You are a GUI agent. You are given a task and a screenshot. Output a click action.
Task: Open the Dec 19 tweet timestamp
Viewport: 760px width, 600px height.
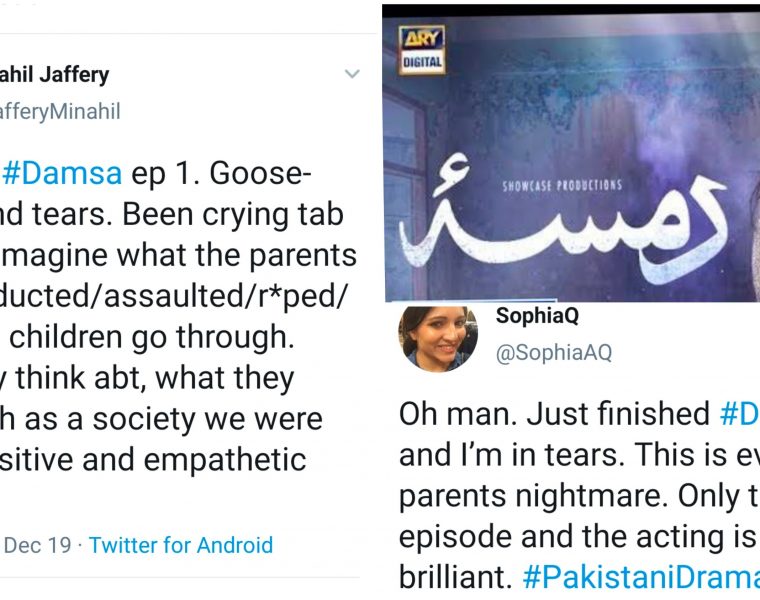[x=38, y=545]
